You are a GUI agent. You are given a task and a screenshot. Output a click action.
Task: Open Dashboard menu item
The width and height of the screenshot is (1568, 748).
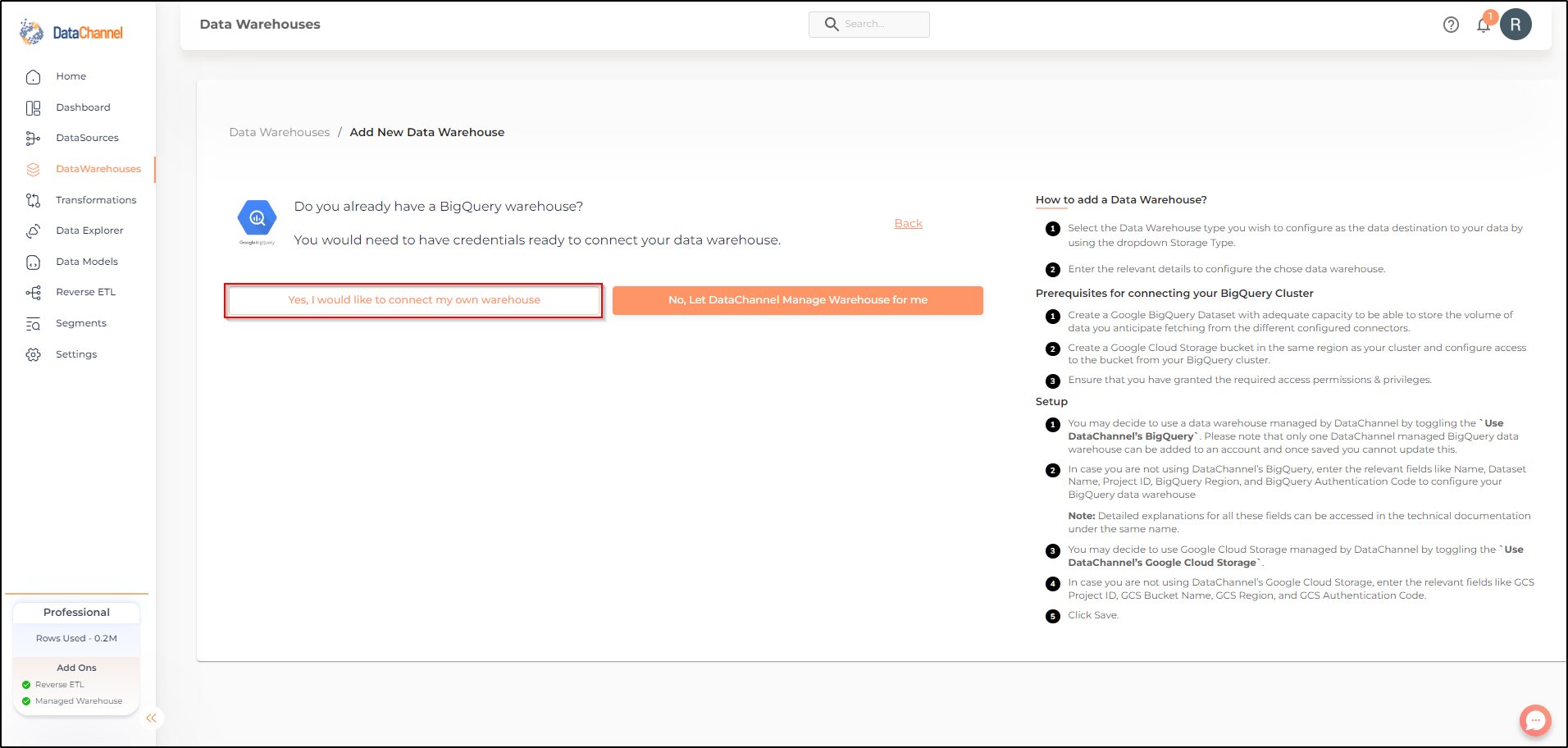[x=83, y=107]
